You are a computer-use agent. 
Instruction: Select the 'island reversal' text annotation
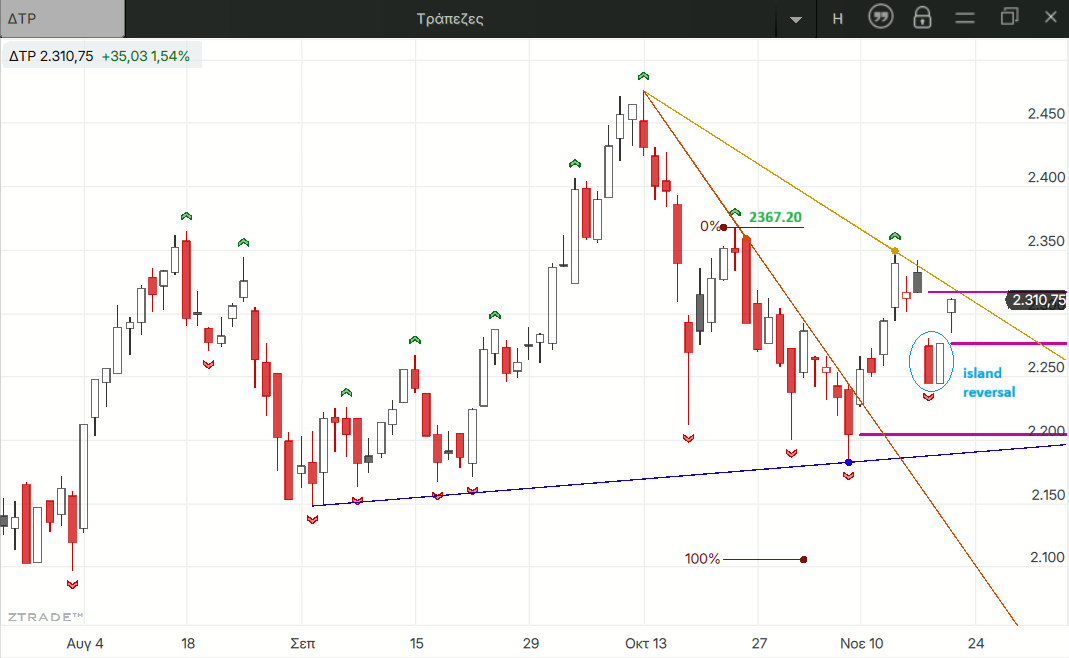point(988,382)
